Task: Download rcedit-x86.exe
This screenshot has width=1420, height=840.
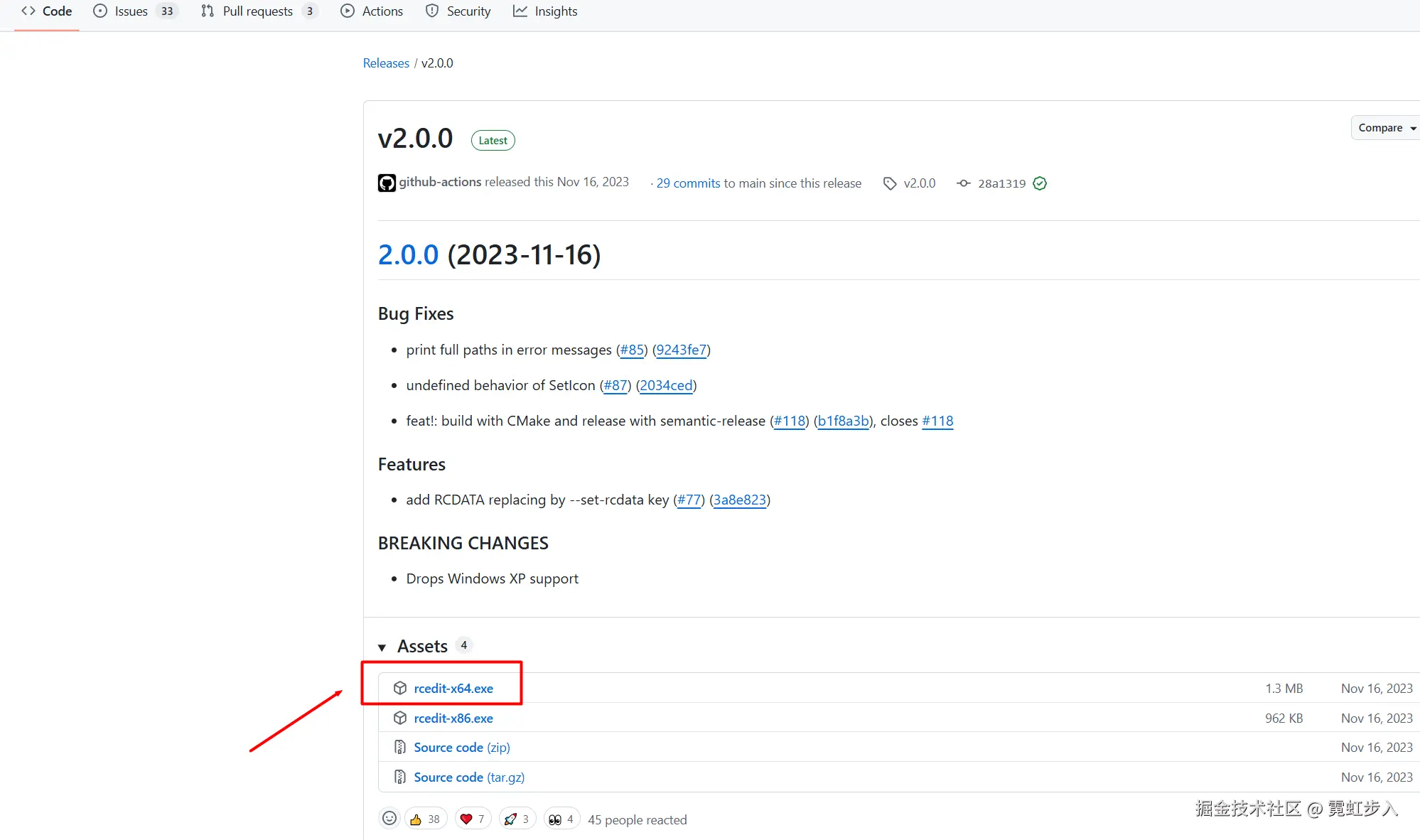Action: tap(453, 718)
